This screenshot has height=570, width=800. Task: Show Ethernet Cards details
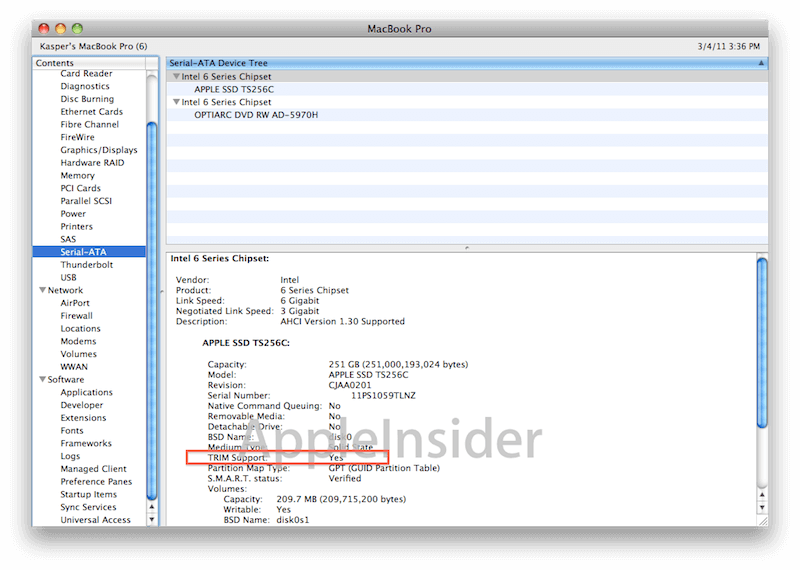(91, 112)
